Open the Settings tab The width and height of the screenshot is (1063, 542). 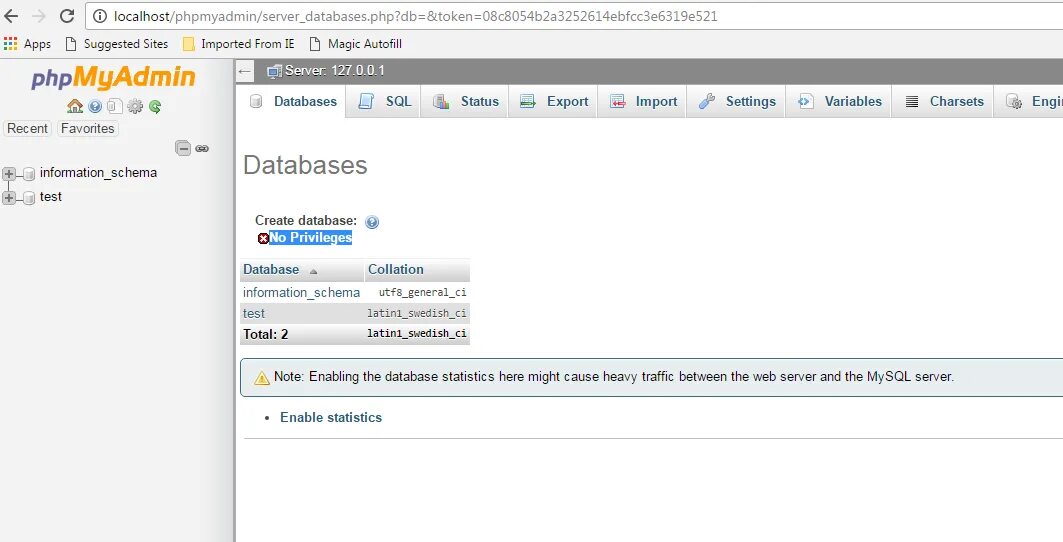click(x=737, y=102)
